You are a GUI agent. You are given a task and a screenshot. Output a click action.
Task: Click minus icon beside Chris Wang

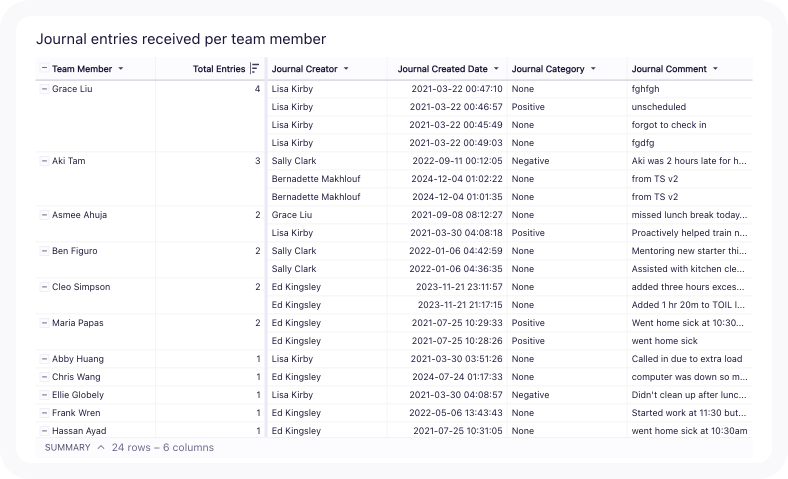tap(43, 377)
